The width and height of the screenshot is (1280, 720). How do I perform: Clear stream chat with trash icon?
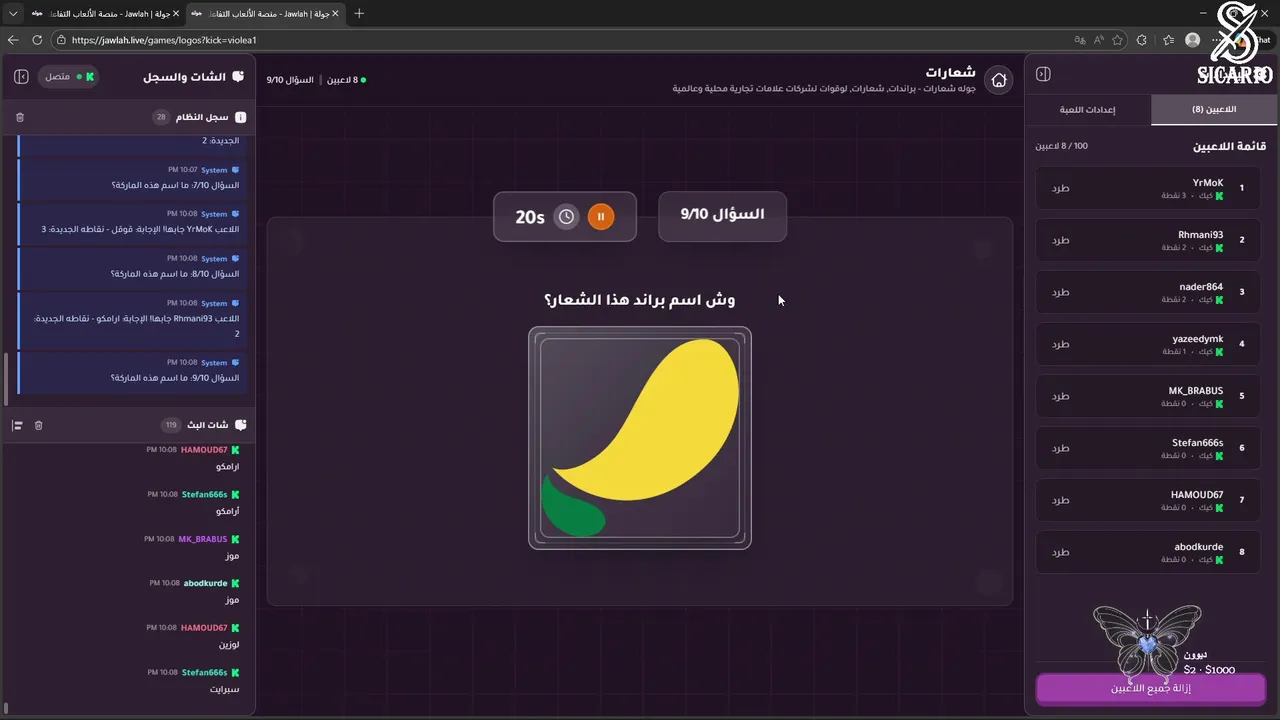pyautogui.click(x=39, y=425)
